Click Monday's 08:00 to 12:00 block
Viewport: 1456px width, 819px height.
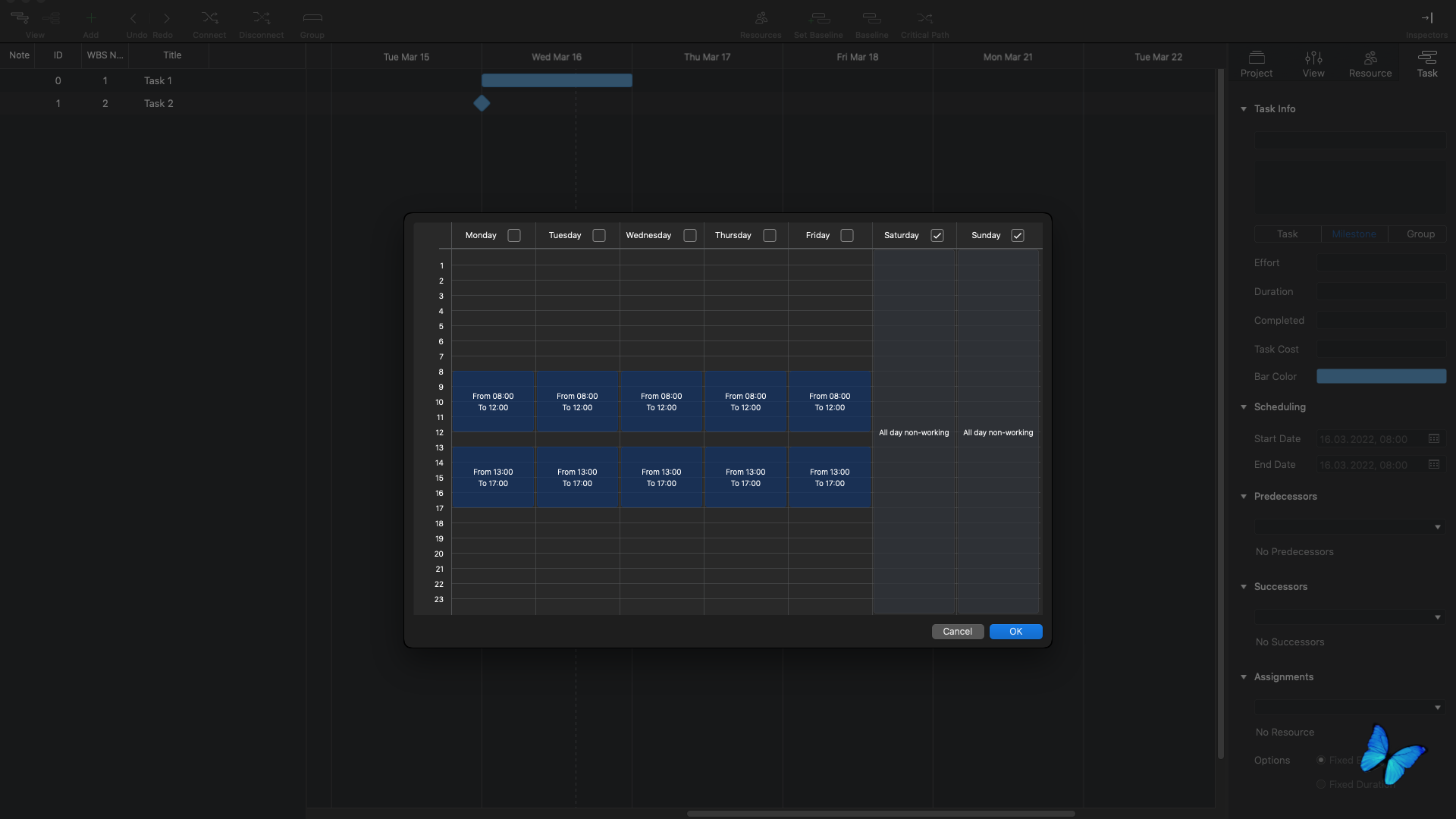493,402
